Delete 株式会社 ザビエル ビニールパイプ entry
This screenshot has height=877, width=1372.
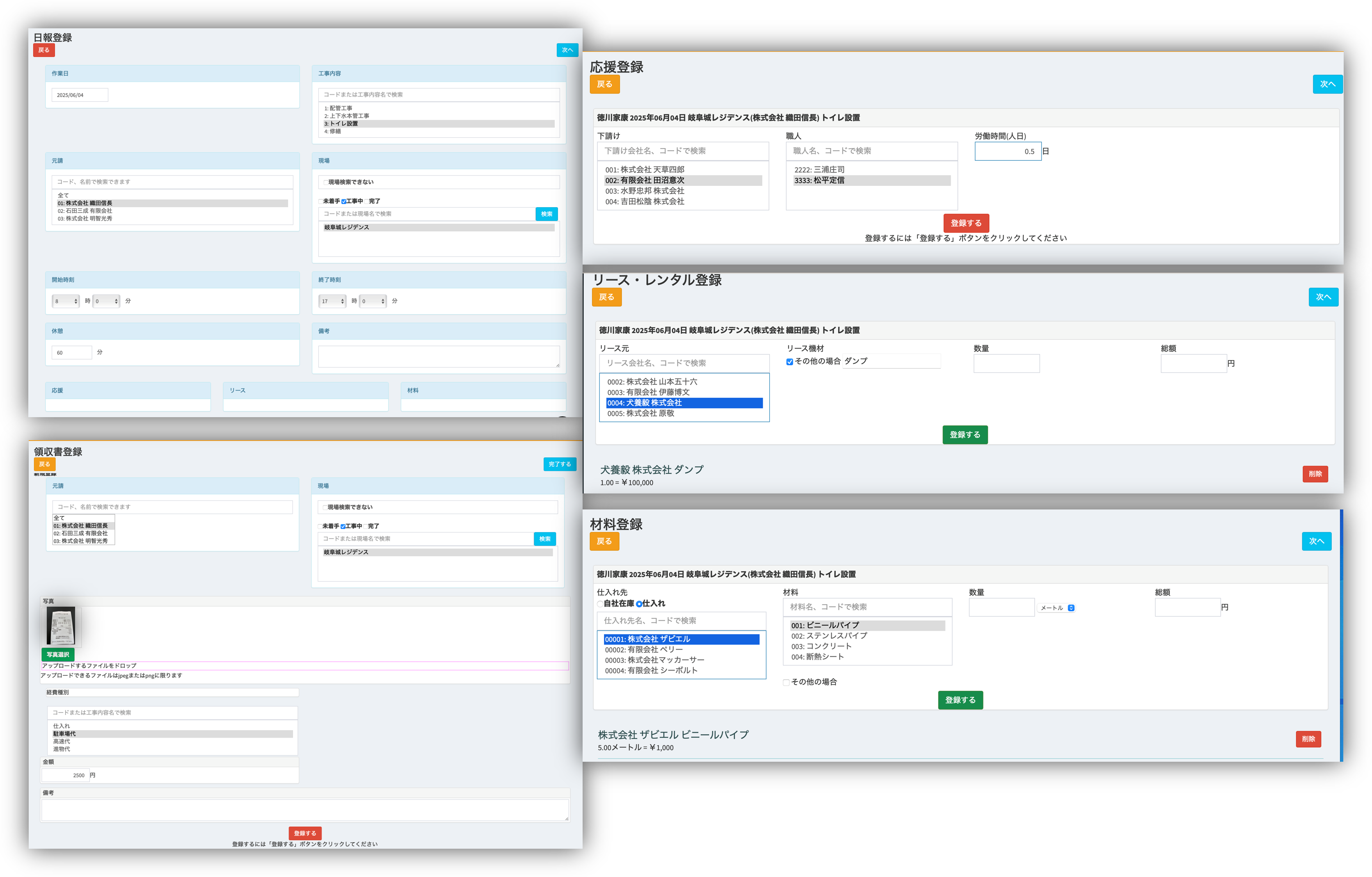[x=1308, y=739]
